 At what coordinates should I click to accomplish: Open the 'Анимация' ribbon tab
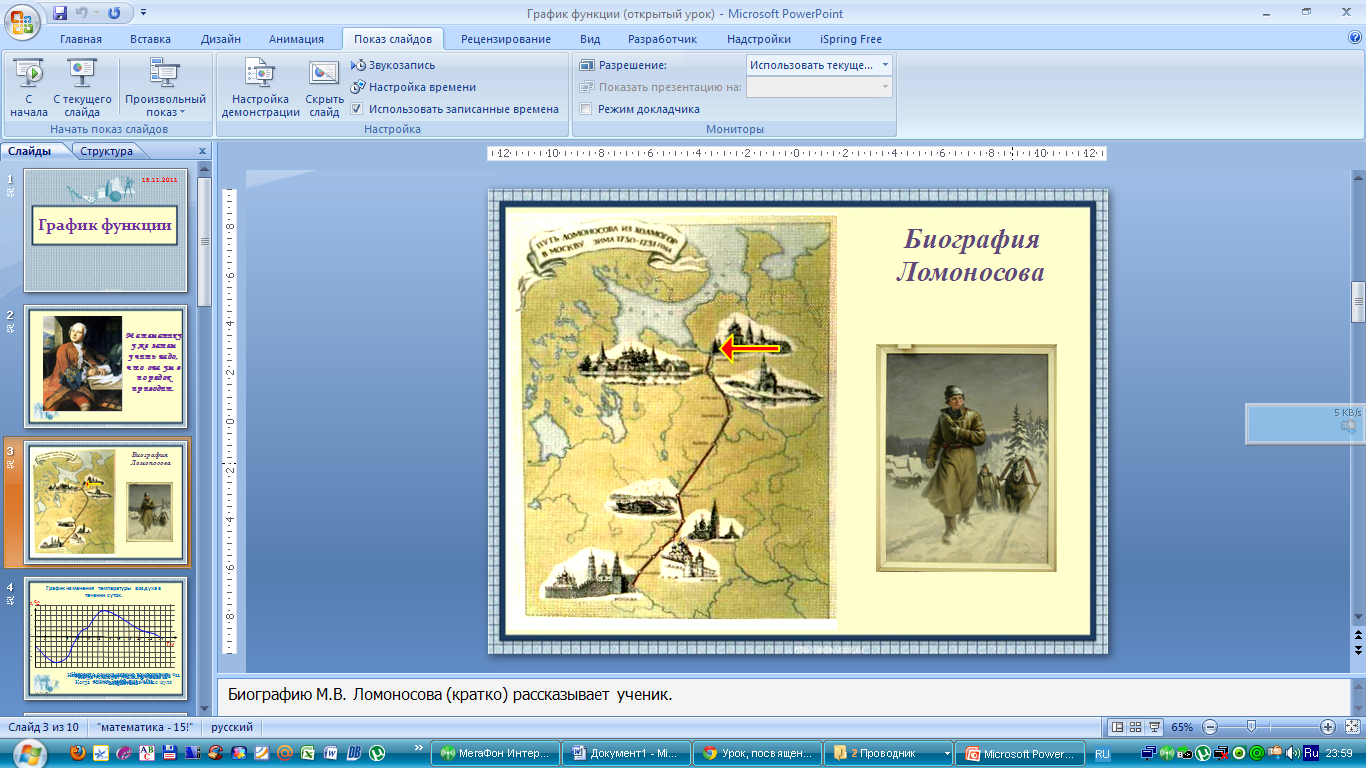tap(296, 39)
